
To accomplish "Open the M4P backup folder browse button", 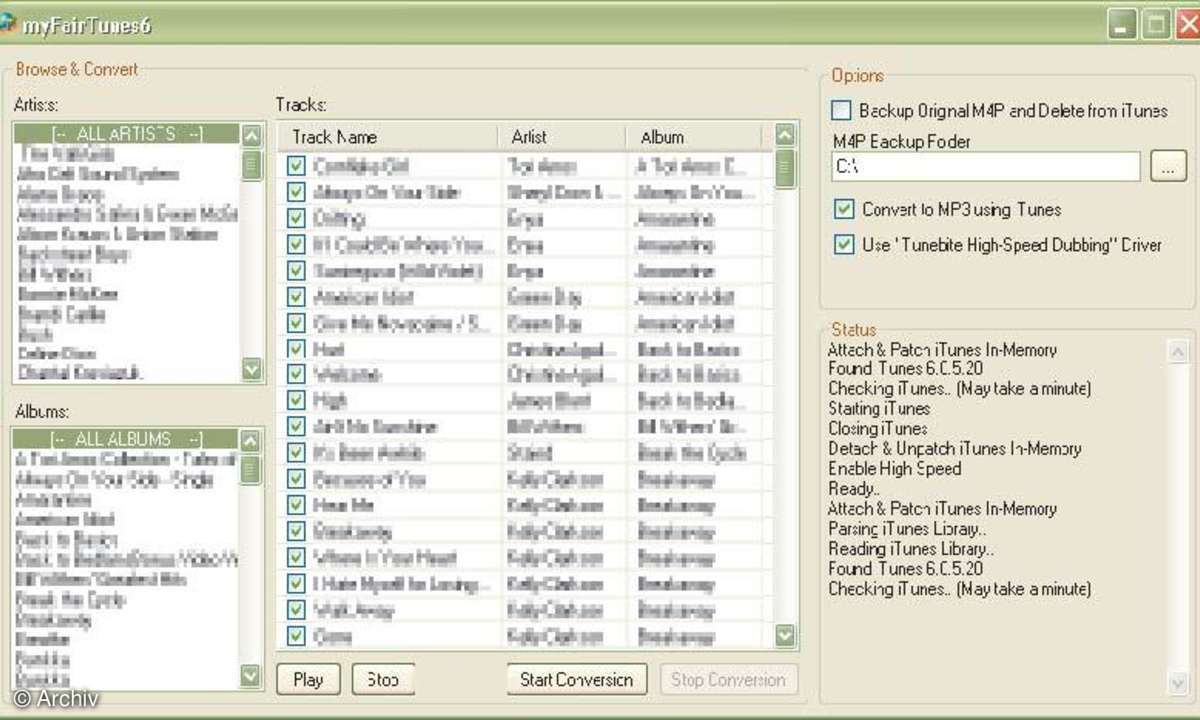I will click(1167, 167).
